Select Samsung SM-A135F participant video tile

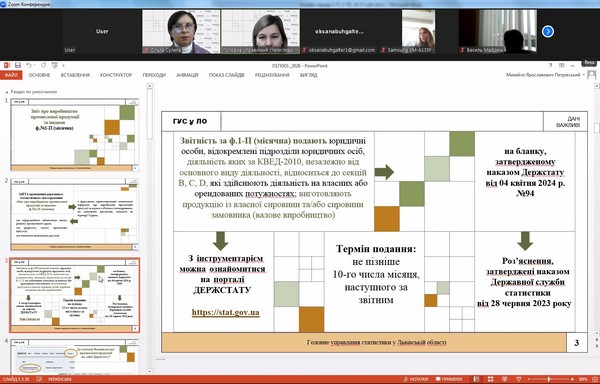419,31
